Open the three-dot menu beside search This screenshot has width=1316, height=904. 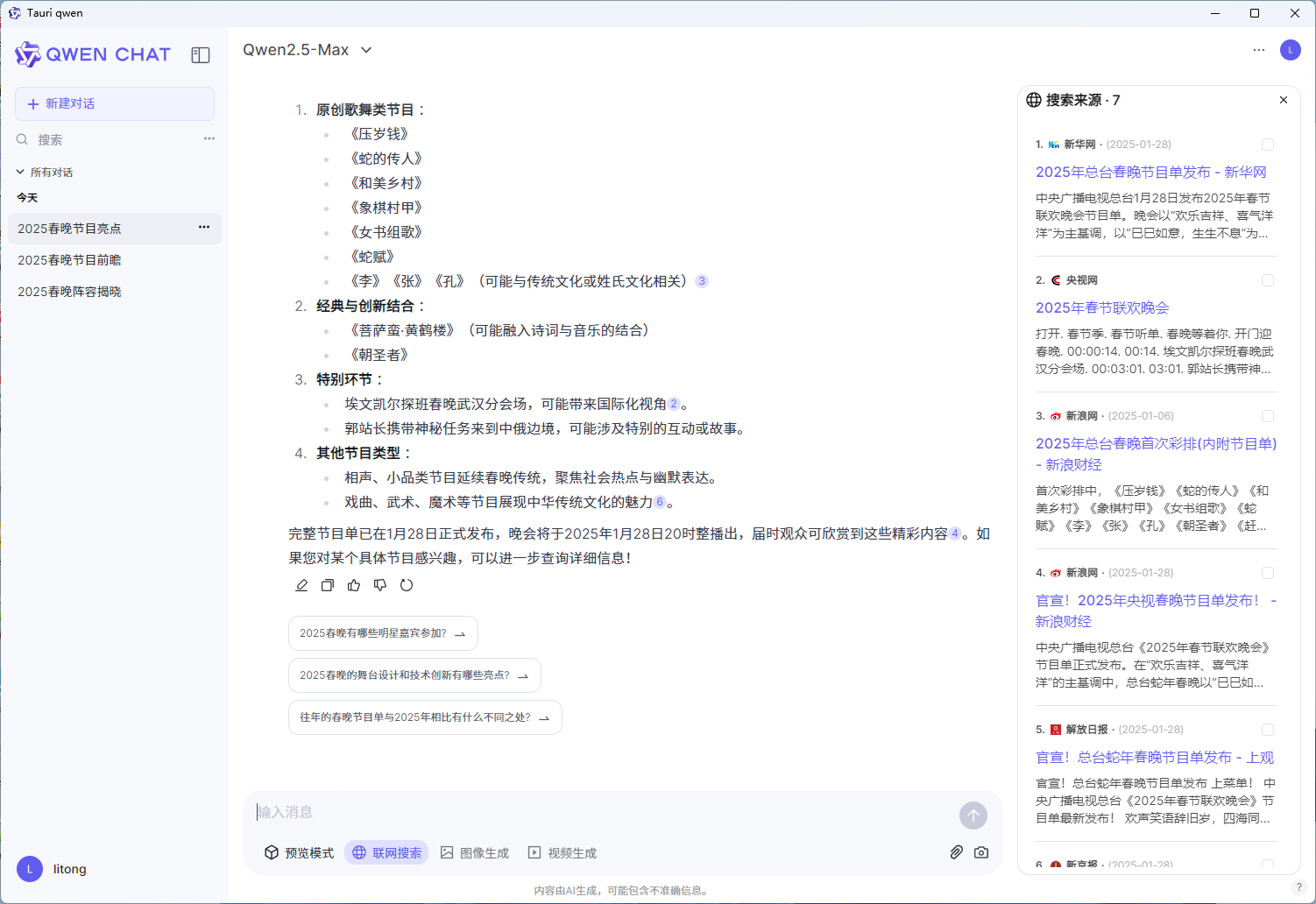coord(209,138)
